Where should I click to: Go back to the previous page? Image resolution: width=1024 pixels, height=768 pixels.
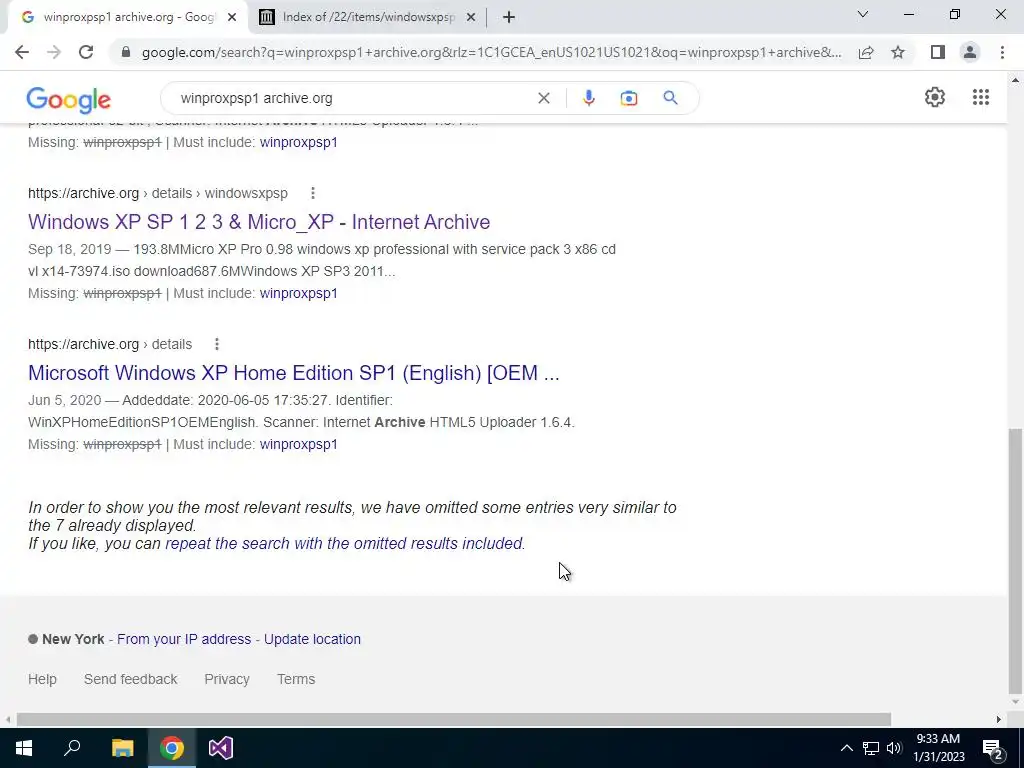tap(22, 52)
